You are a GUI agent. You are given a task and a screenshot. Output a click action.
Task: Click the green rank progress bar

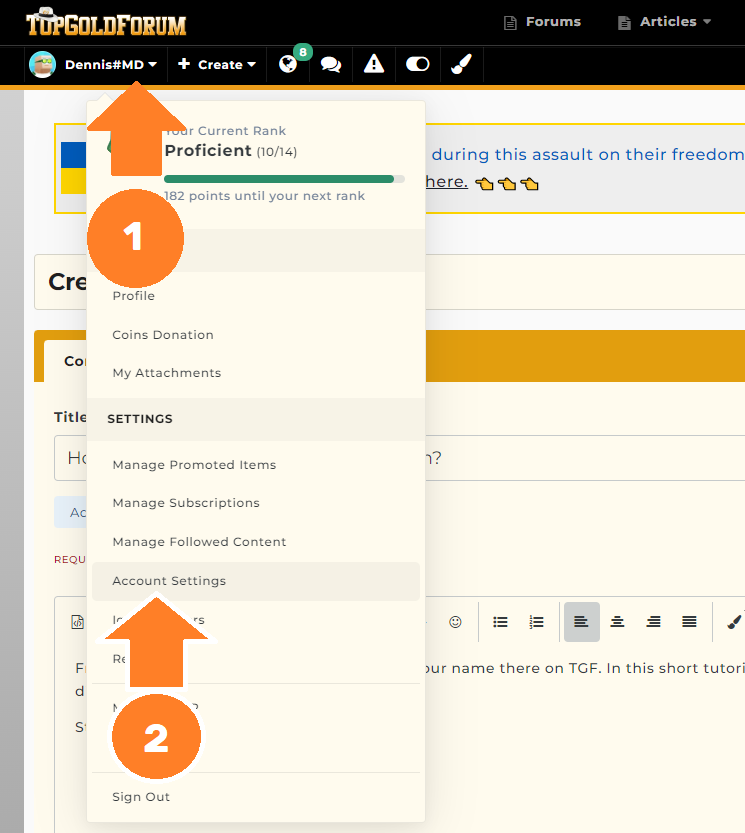coord(280,179)
